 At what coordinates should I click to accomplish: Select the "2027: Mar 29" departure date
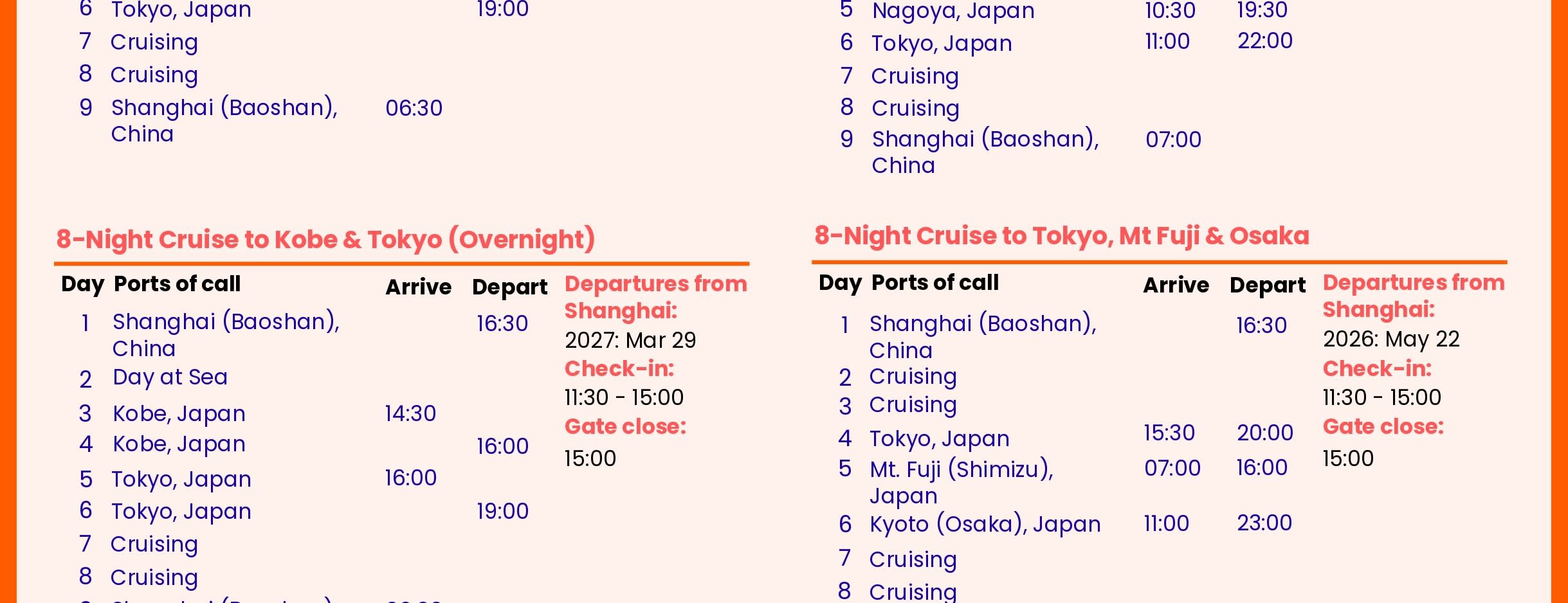630,340
